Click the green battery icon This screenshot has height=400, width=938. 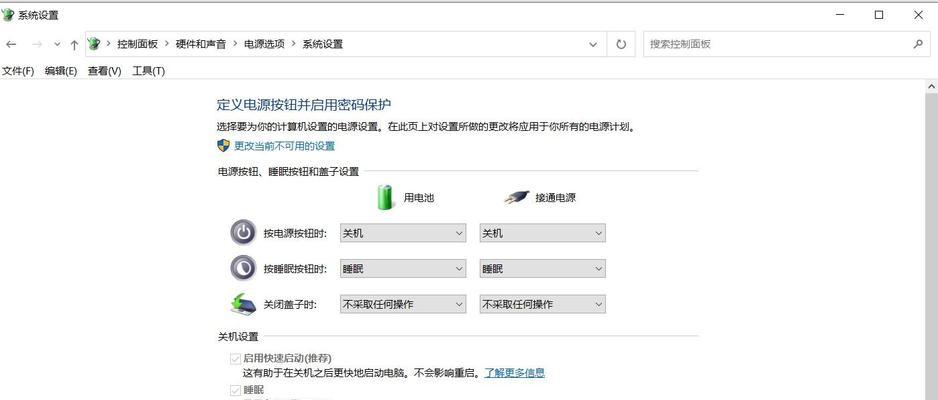pyautogui.click(x=386, y=197)
